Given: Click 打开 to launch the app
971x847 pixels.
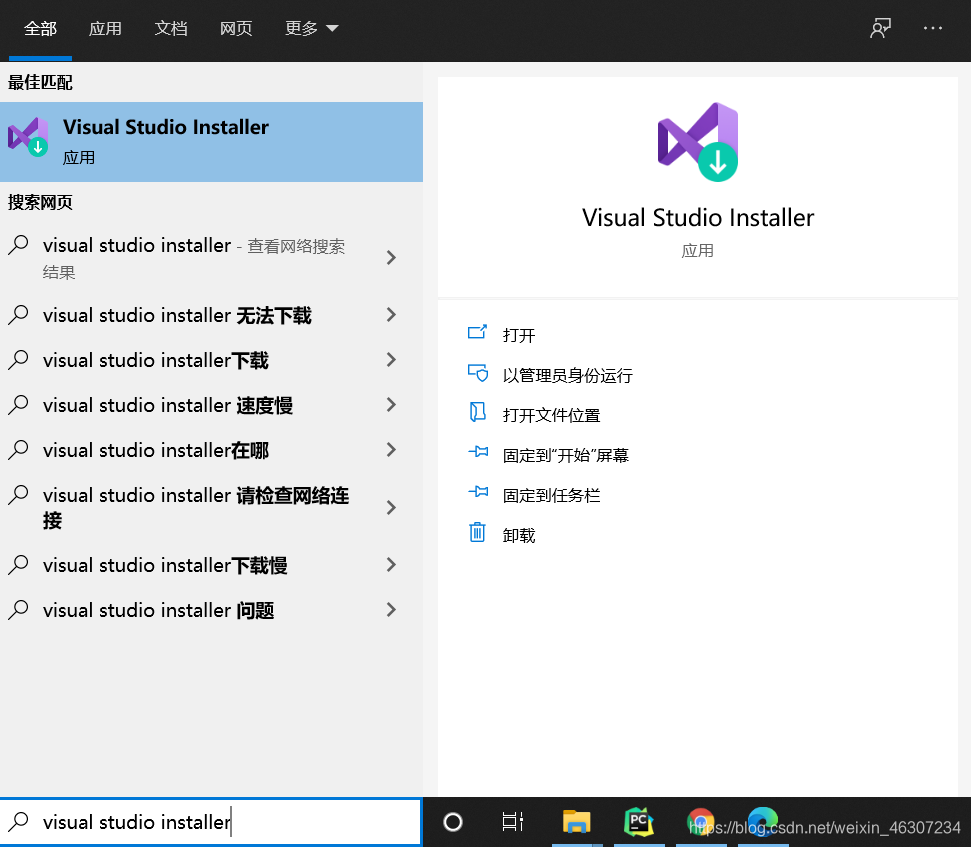Looking at the screenshot, I should [519, 335].
